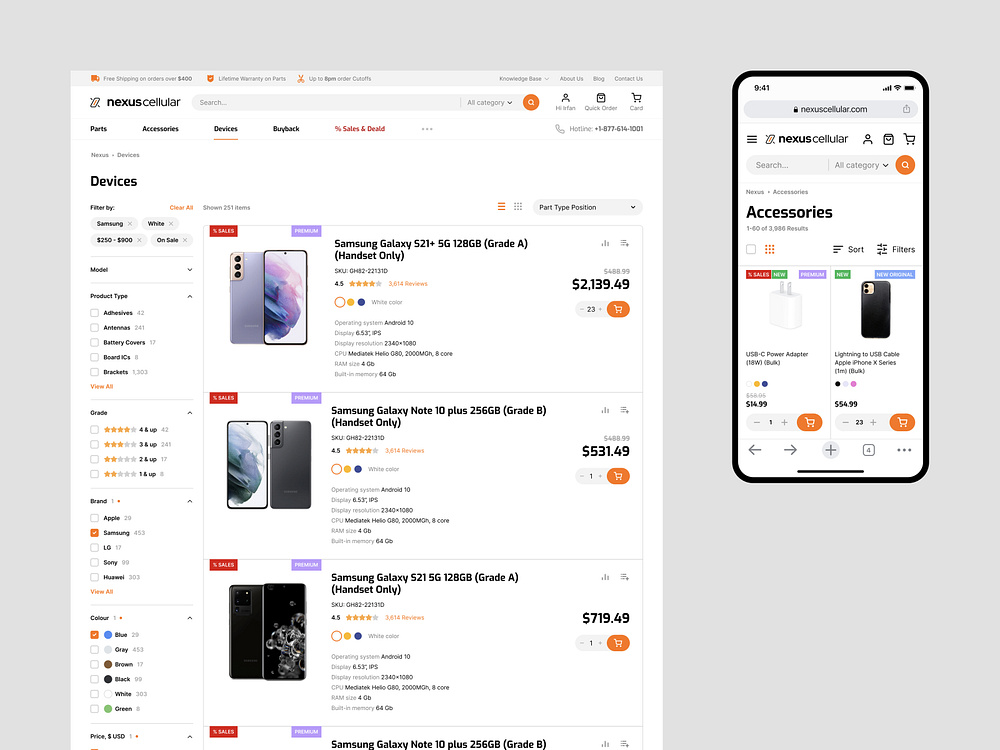Image resolution: width=1000 pixels, height=750 pixels.
Task: Switch to the Devices navigation tab
Action: click(x=225, y=128)
